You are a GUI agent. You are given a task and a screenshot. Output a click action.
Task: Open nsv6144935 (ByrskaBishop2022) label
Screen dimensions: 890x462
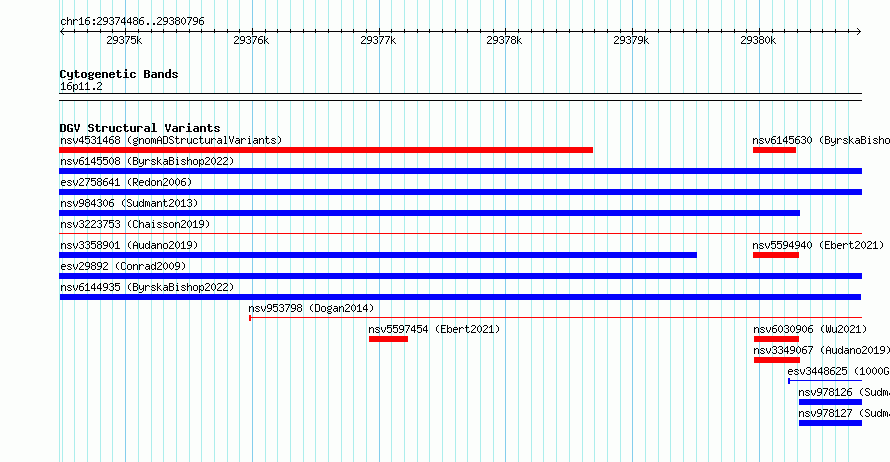(x=147, y=287)
